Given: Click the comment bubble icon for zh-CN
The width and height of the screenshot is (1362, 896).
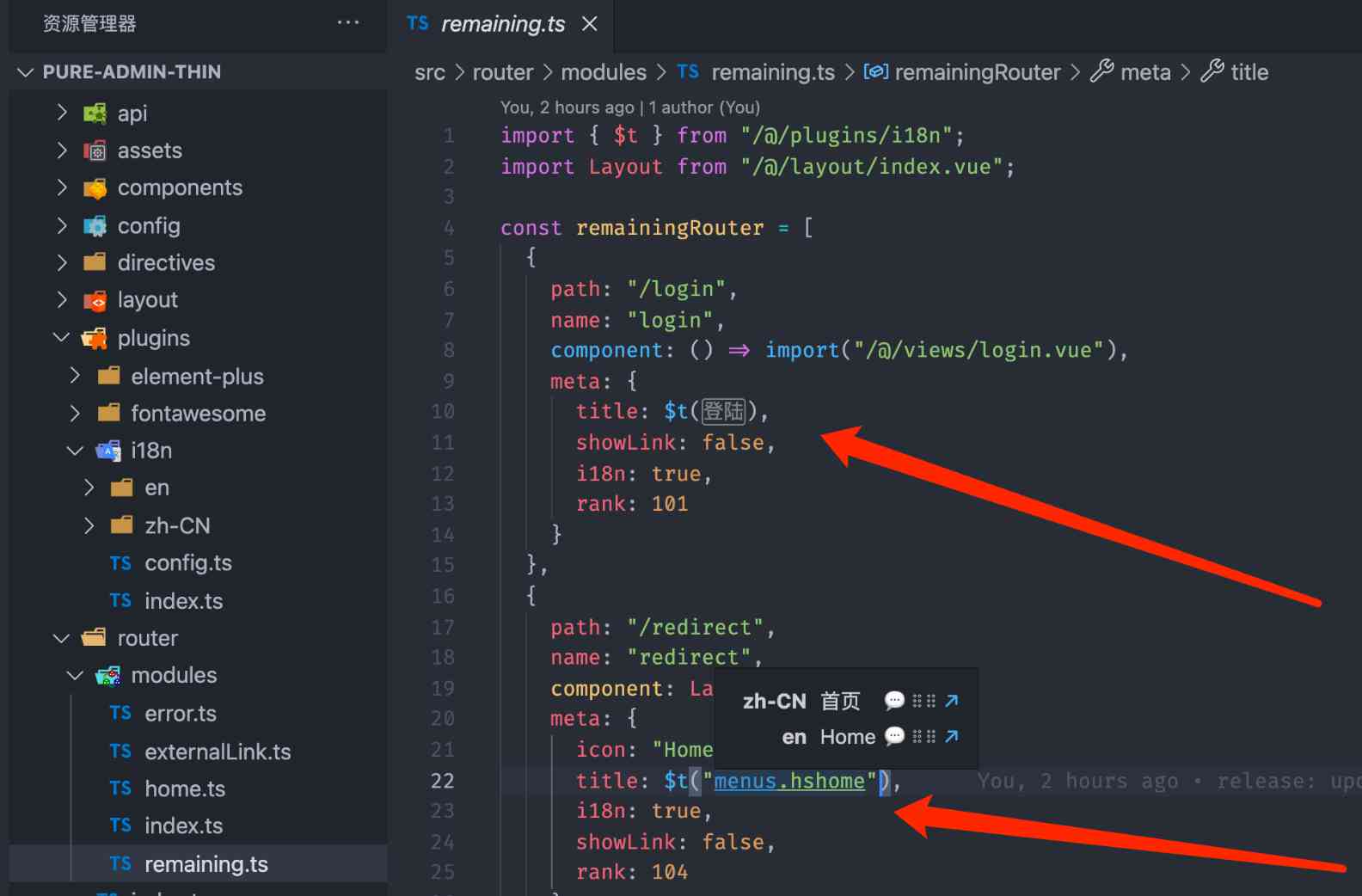Looking at the screenshot, I should pyautogui.click(x=894, y=701).
